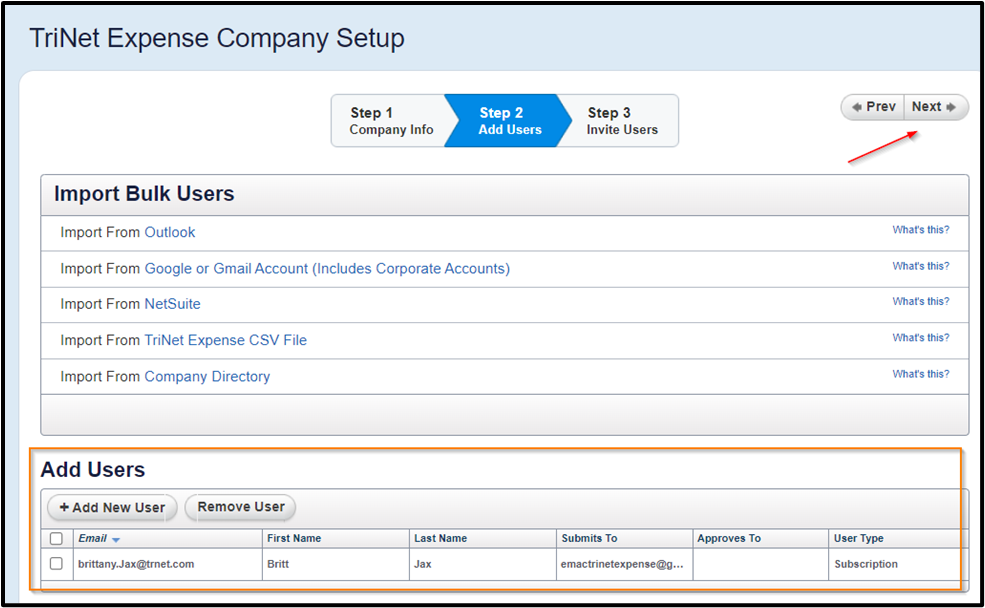Select the last name cell Jax
Image resolution: width=985 pixels, height=608 pixels.
pos(482,564)
